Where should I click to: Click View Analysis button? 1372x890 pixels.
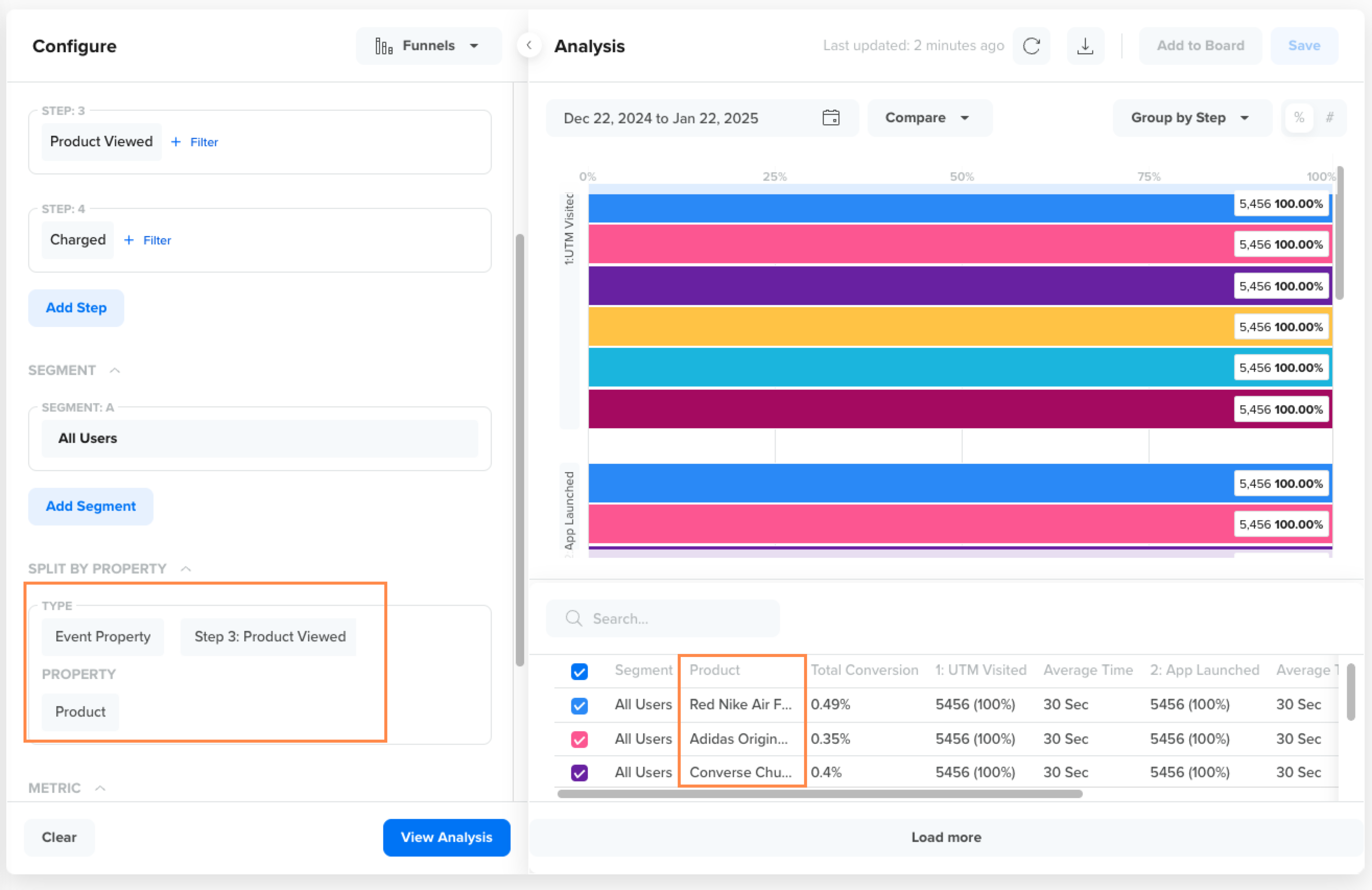click(446, 837)
